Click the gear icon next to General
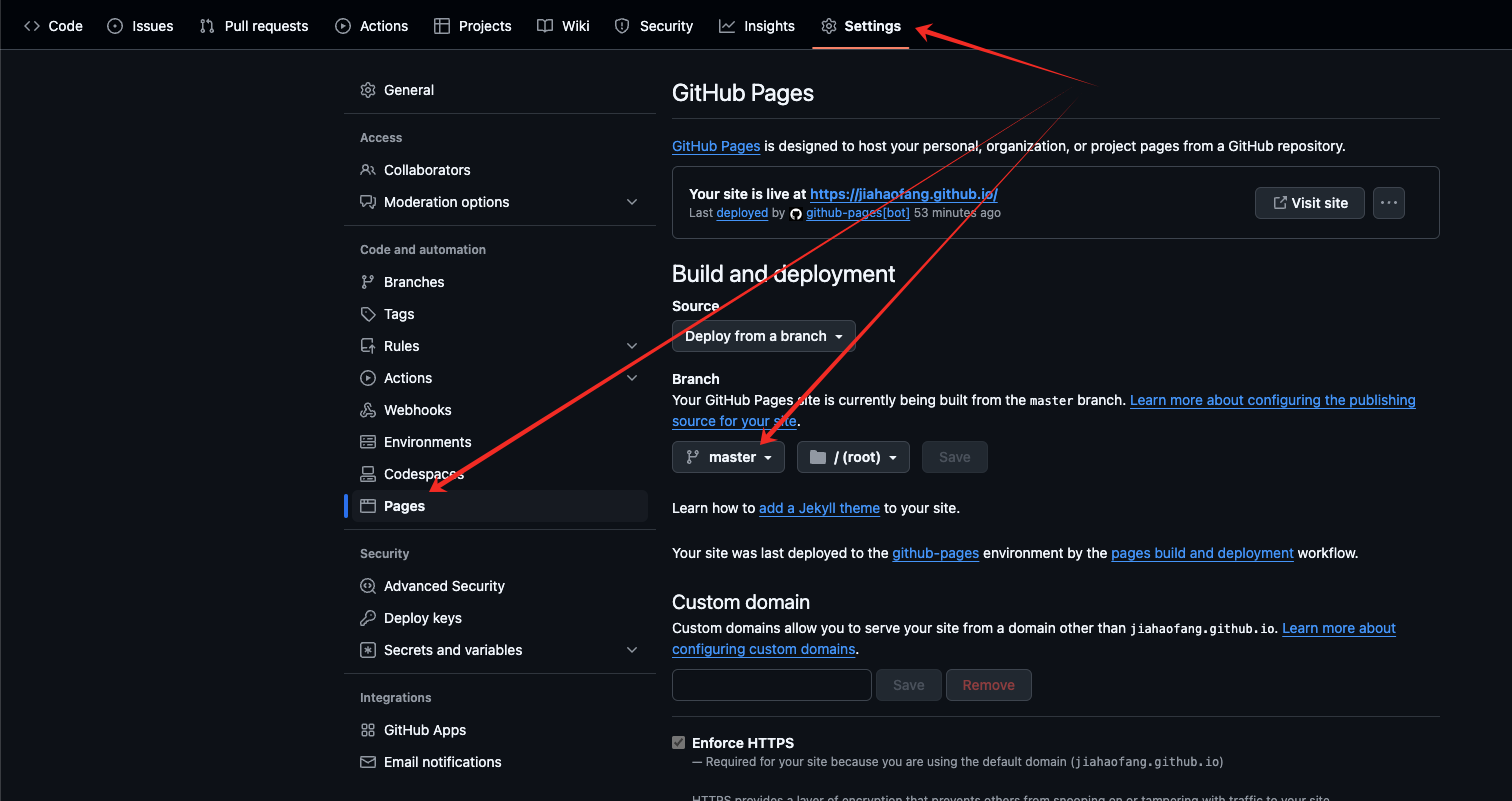This screenshot has width=1512, height=801. click(x=368, y=90)
